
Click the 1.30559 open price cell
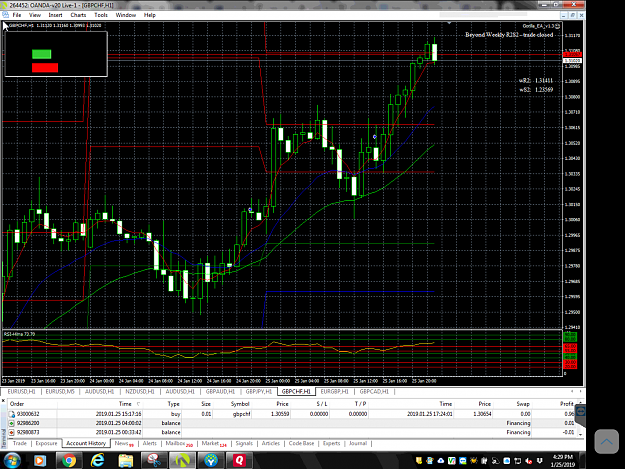coord(279,414)
